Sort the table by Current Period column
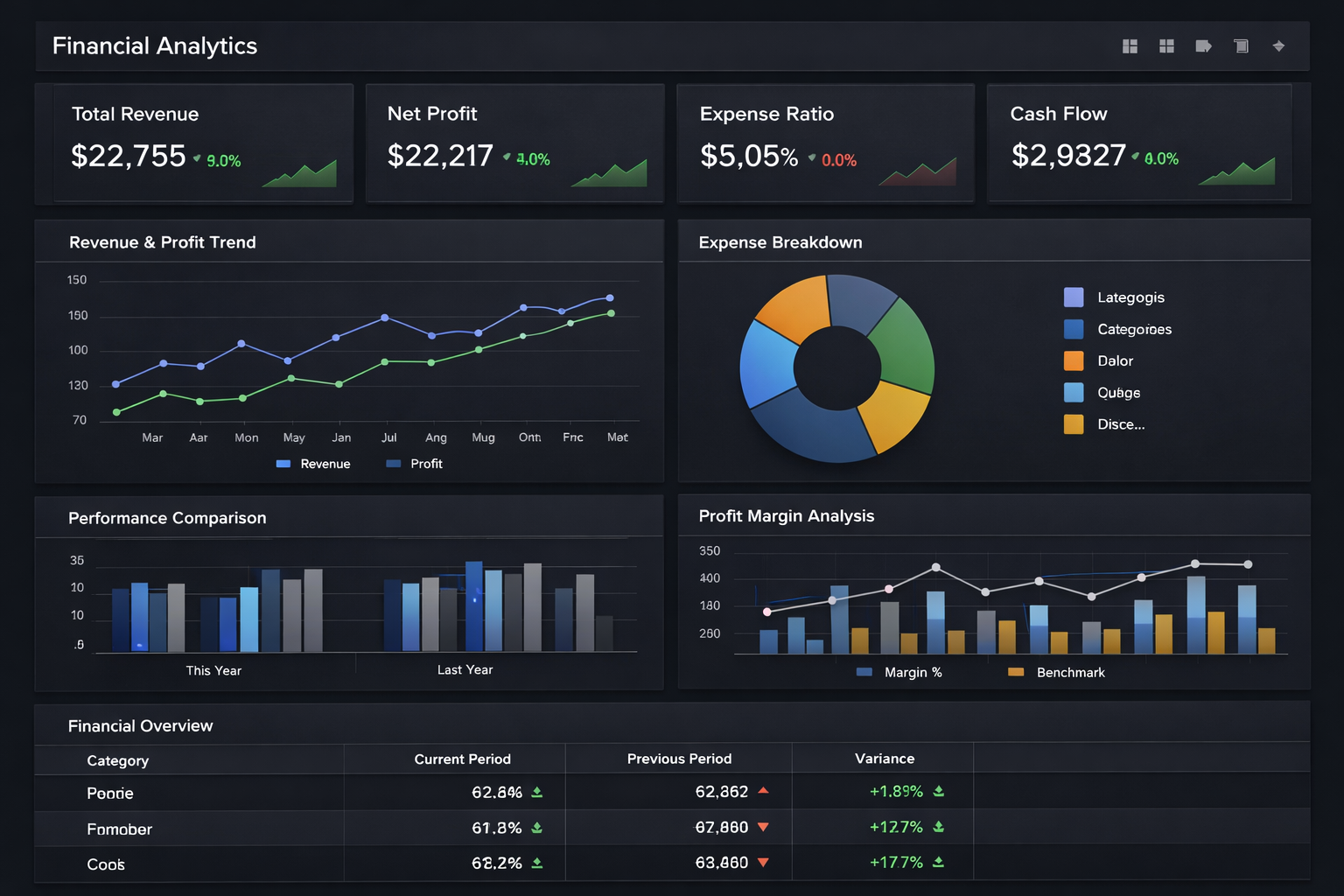The image size is (1344, 896). tap(463, 759)
